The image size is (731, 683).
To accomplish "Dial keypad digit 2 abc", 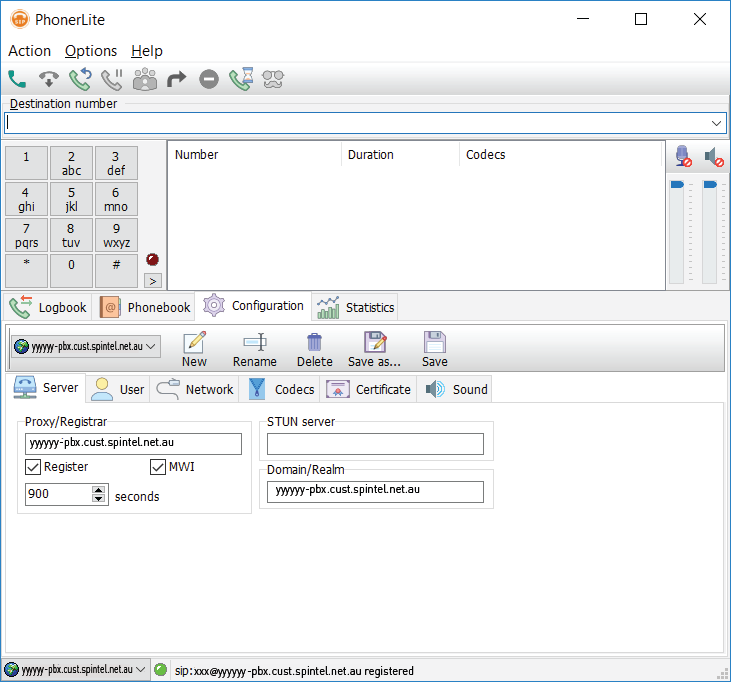I will [x=71, y=163].
